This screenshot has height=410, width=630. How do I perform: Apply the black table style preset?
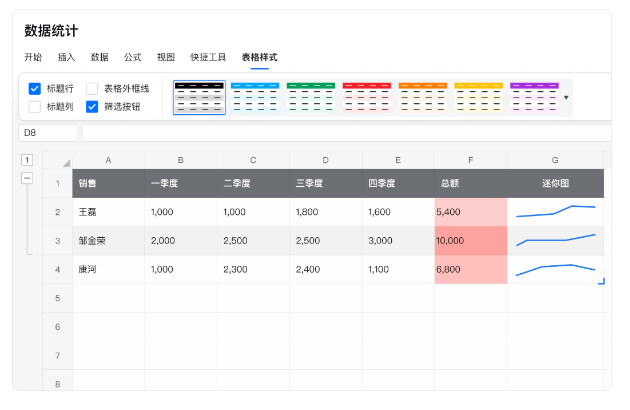[x=199, y=98]
